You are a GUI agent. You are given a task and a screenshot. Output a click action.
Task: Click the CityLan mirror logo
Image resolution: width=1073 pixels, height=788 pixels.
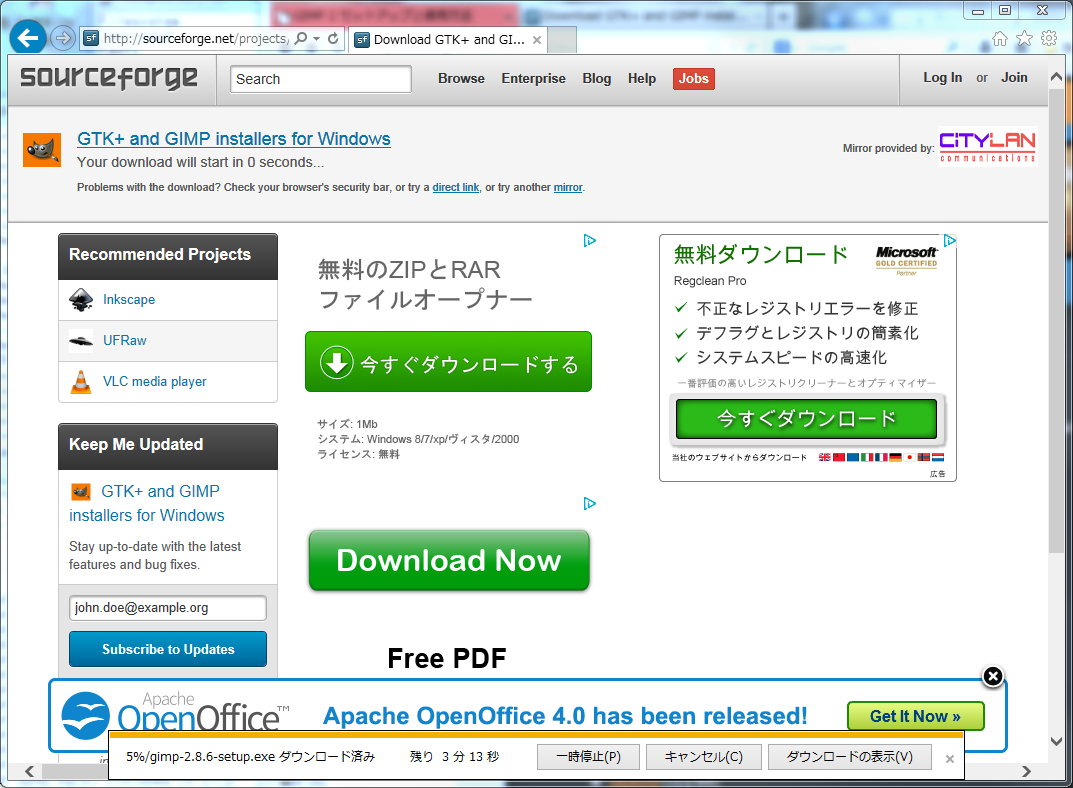click(987, 146)
